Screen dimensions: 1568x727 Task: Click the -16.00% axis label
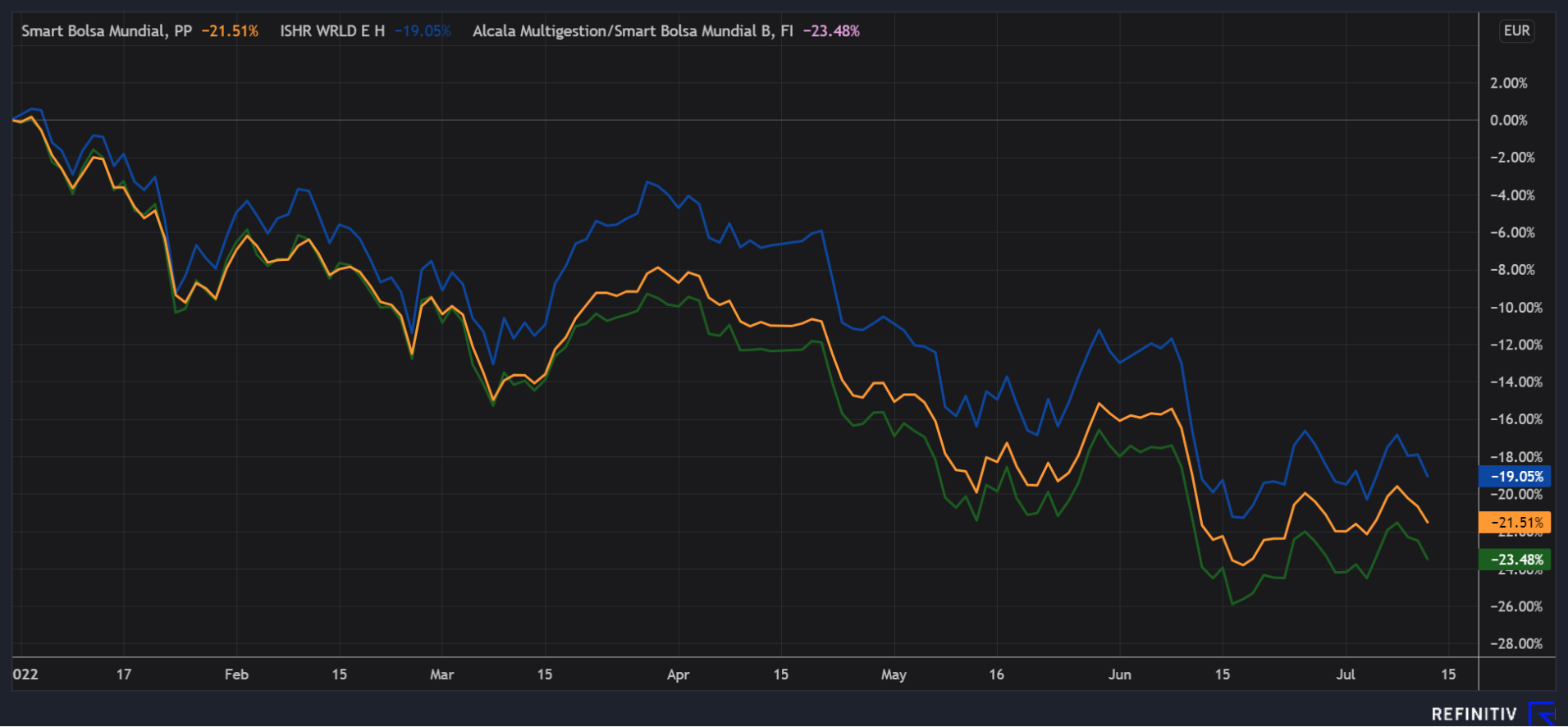pos(1515,419)
